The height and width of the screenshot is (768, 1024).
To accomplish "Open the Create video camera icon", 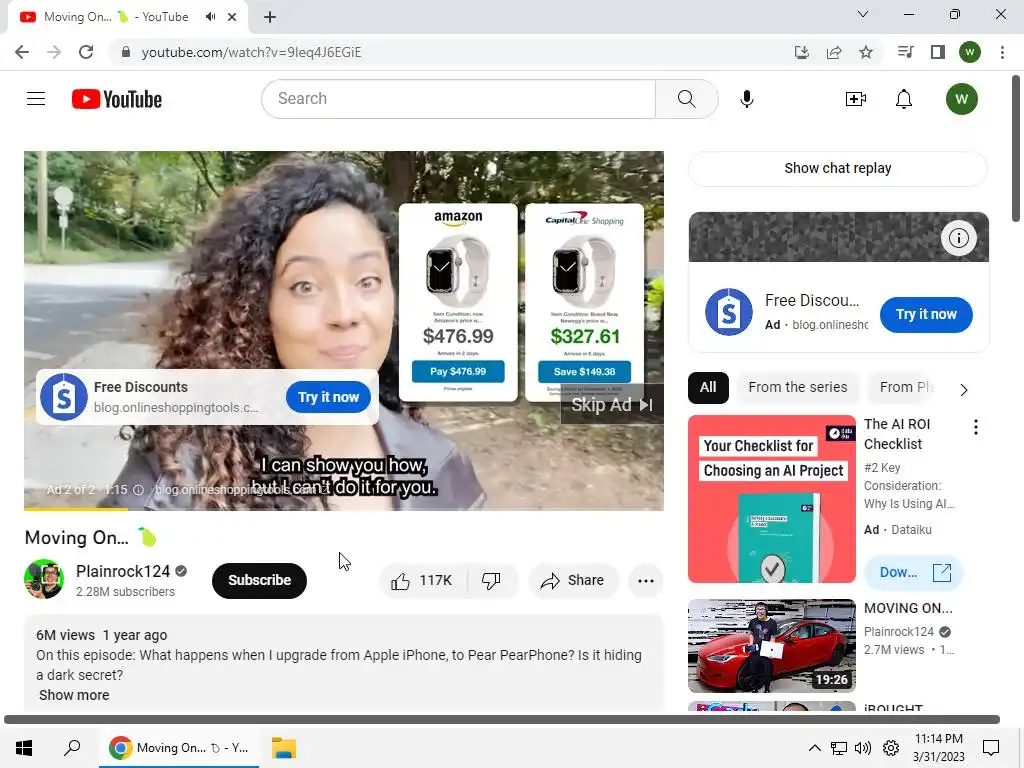I will pos(856,99).
